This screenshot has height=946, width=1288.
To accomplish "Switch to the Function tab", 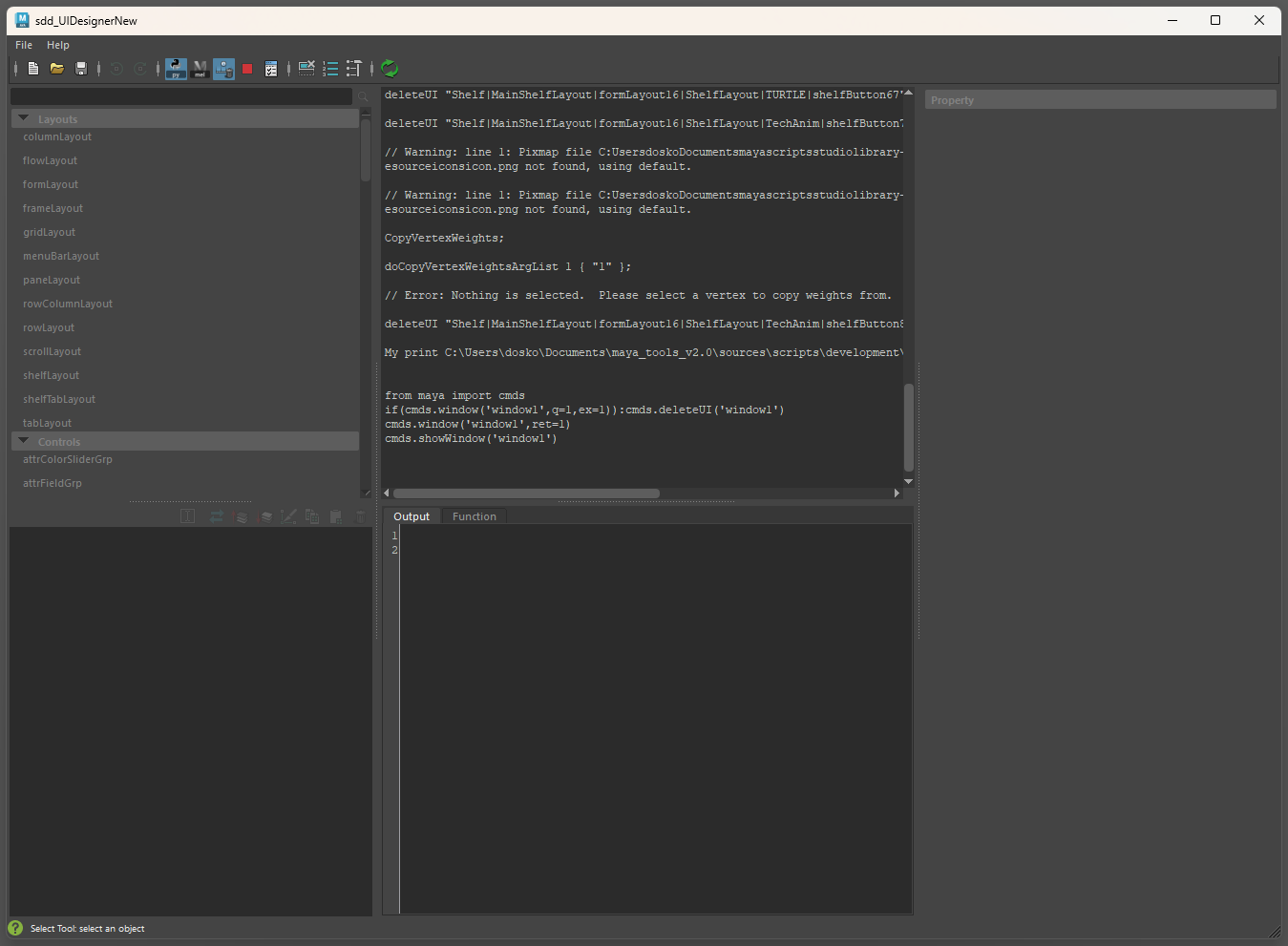I will point(474,516).
